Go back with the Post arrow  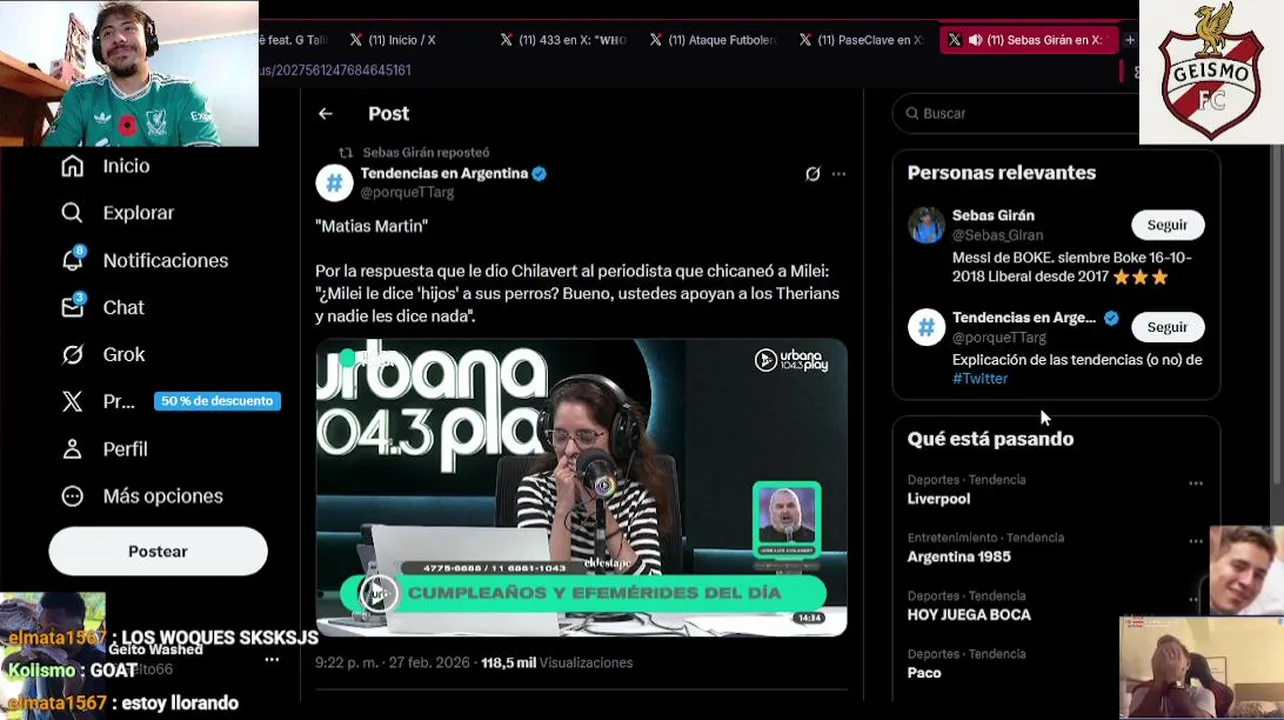pos(325,114)
